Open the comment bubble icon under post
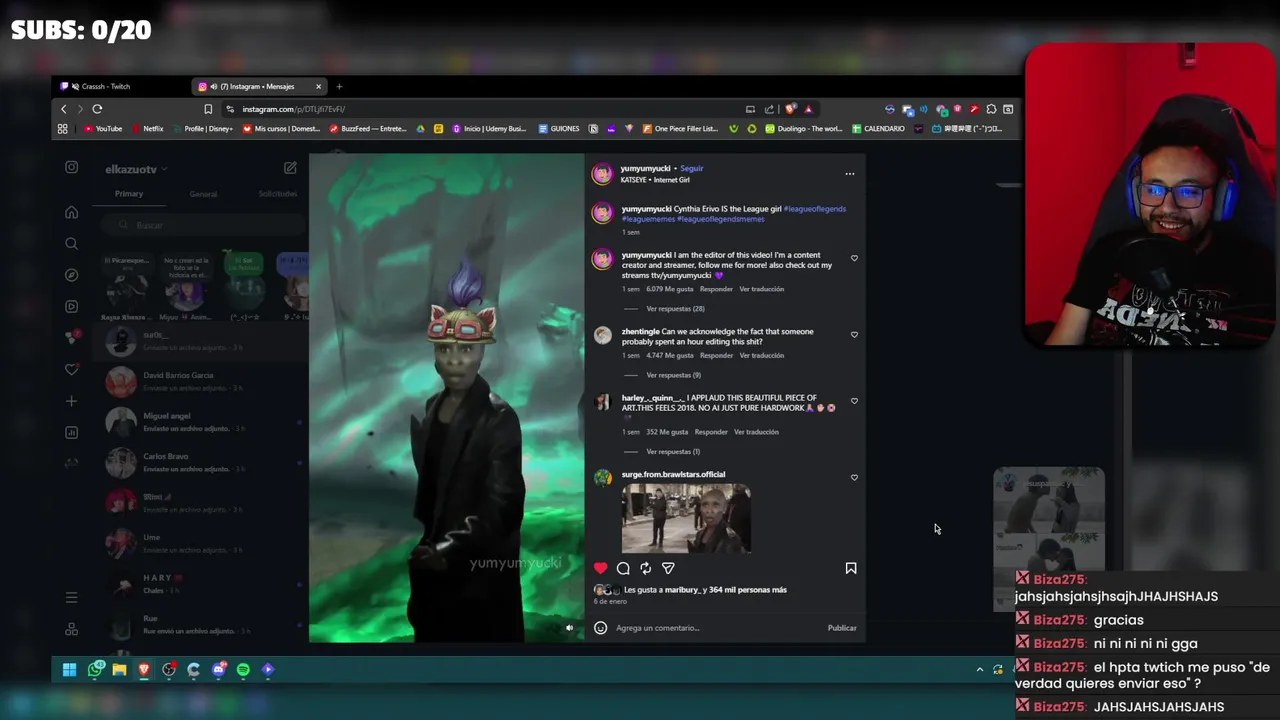The height and width of the screenshot is (720, 1280). point(623,568)
